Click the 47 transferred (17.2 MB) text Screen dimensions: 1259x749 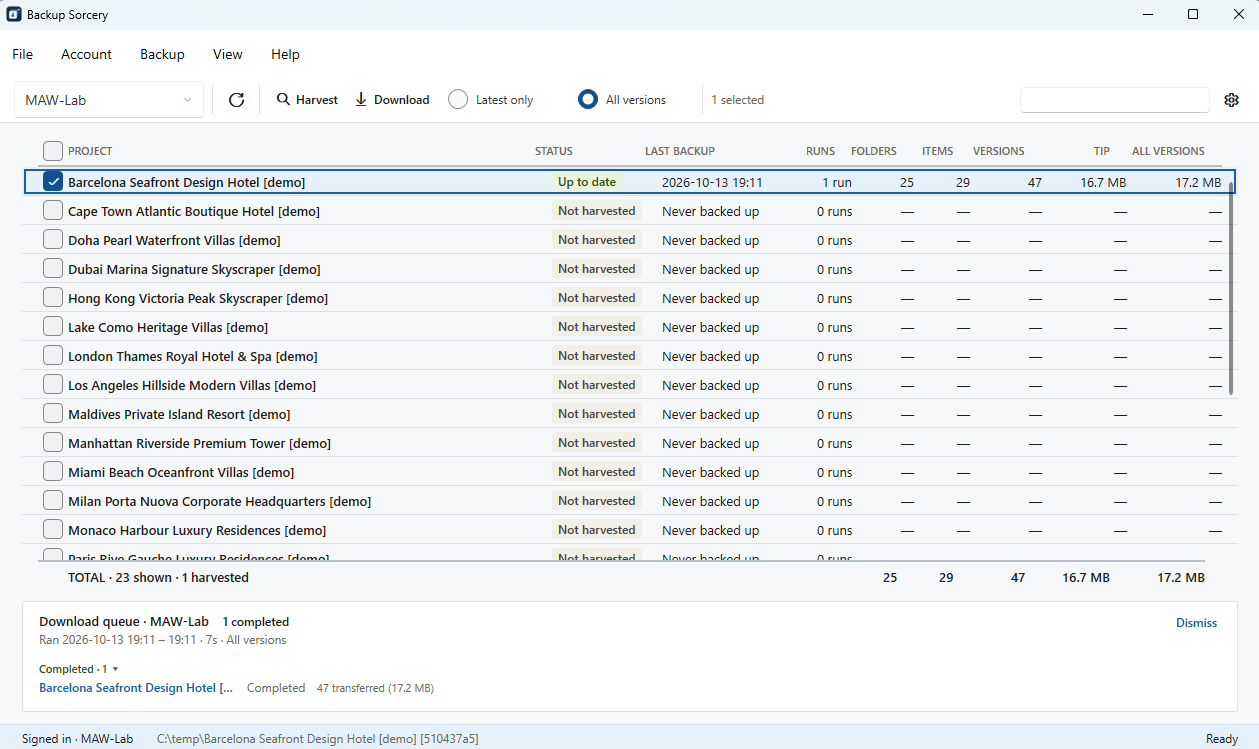375,688
